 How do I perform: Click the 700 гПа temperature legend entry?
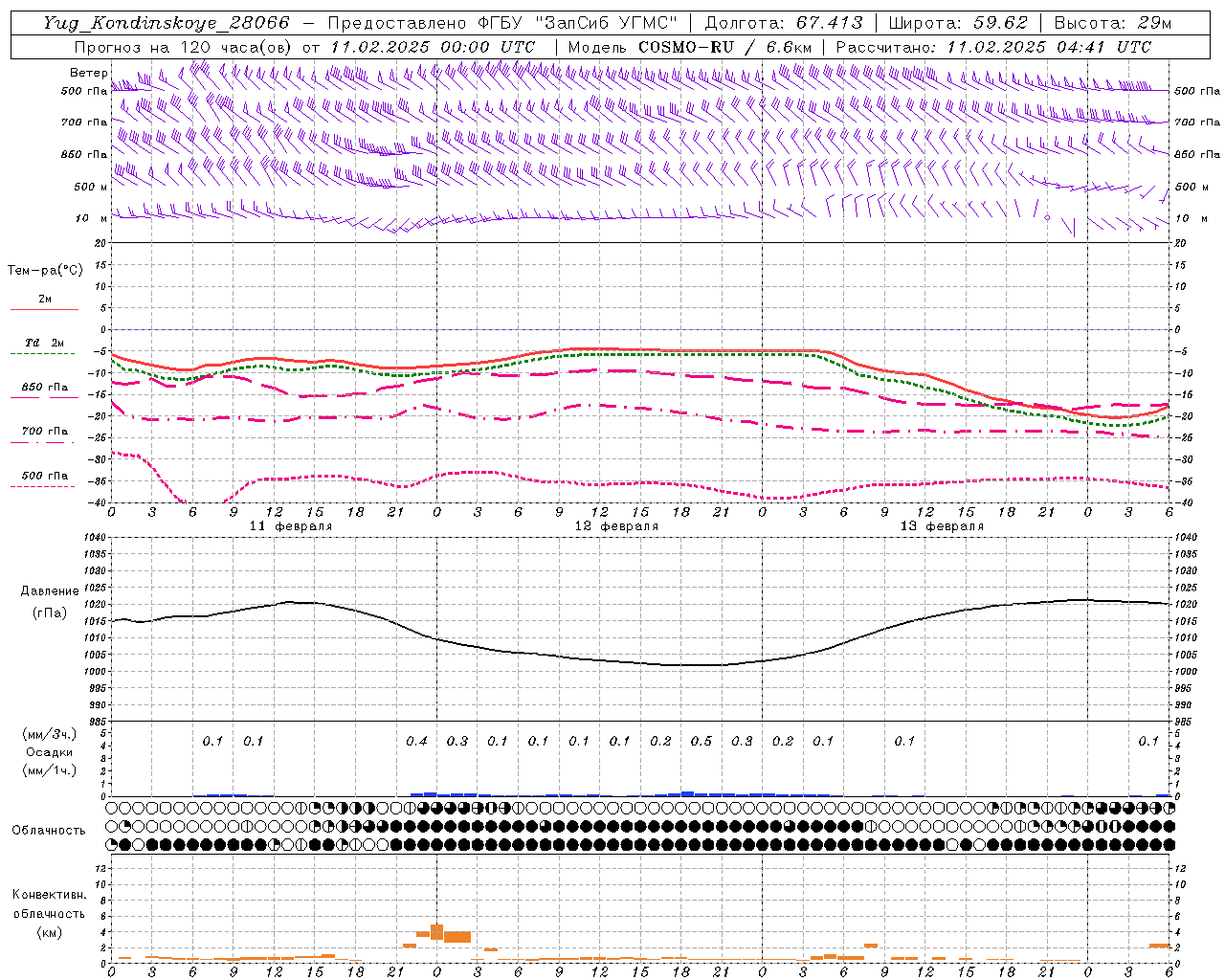[44, 432]
